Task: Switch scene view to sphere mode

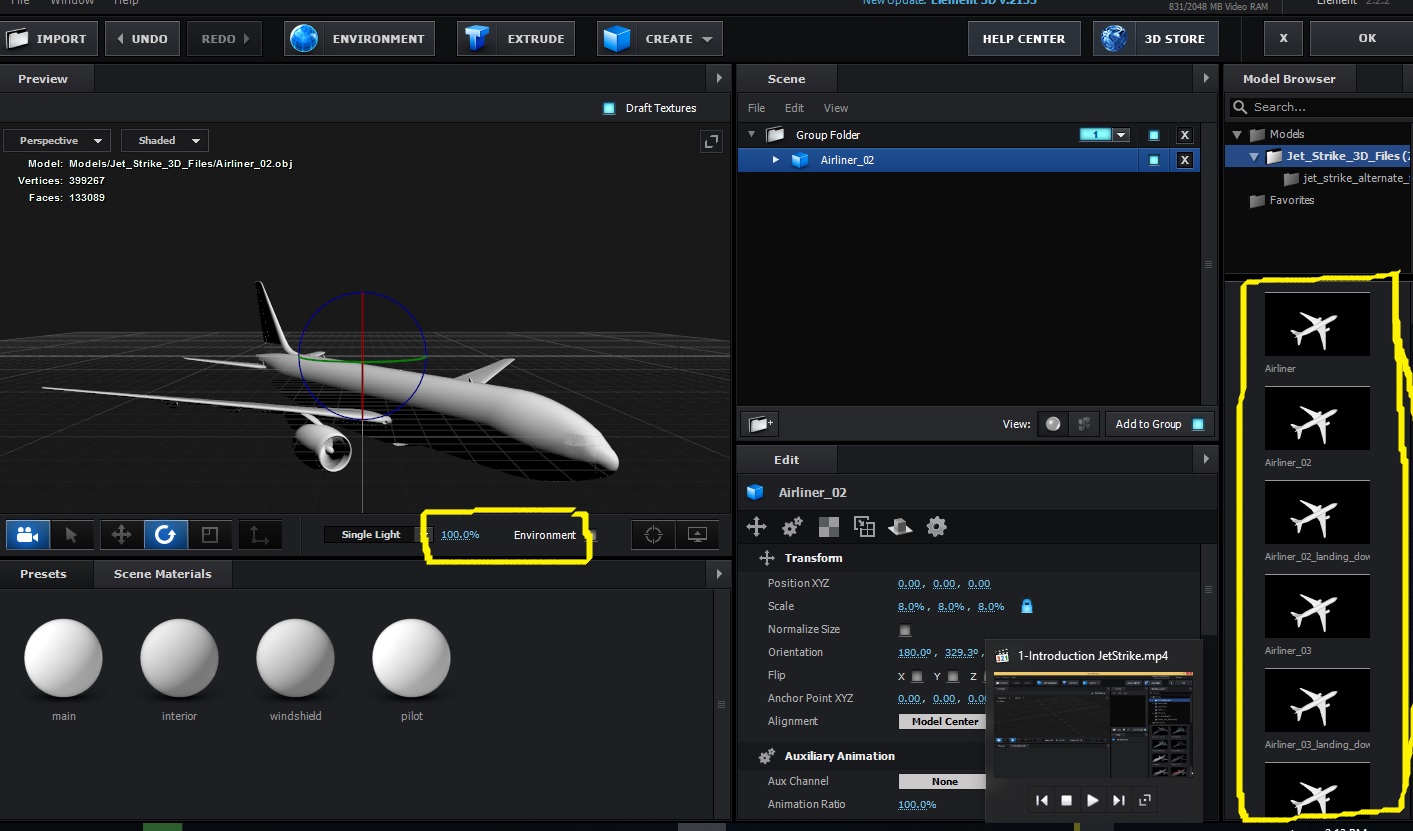Action: [1052, 424]
